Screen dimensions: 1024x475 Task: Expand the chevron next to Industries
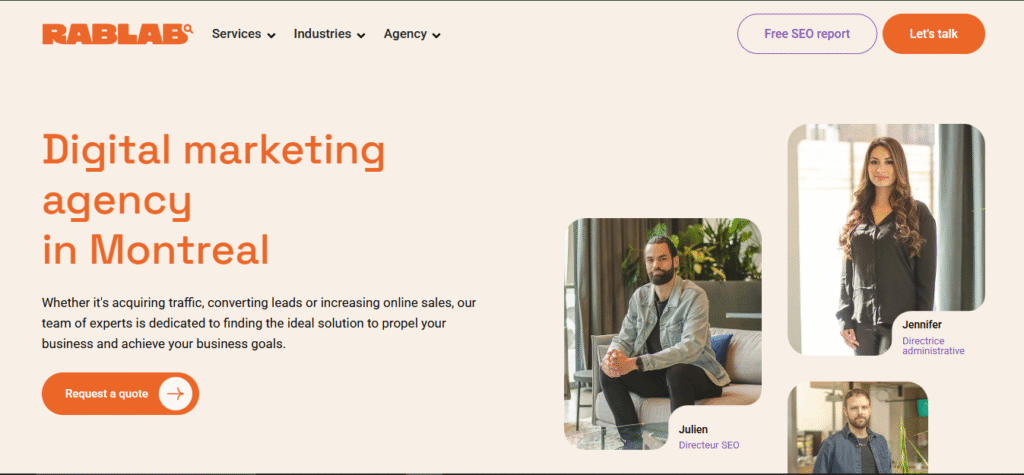(x=361, y=35)
